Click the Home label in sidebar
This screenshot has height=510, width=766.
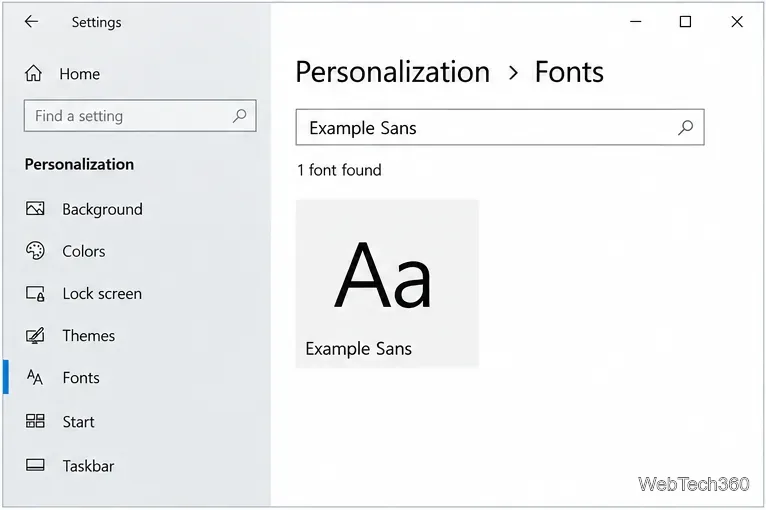click(80, 74)
